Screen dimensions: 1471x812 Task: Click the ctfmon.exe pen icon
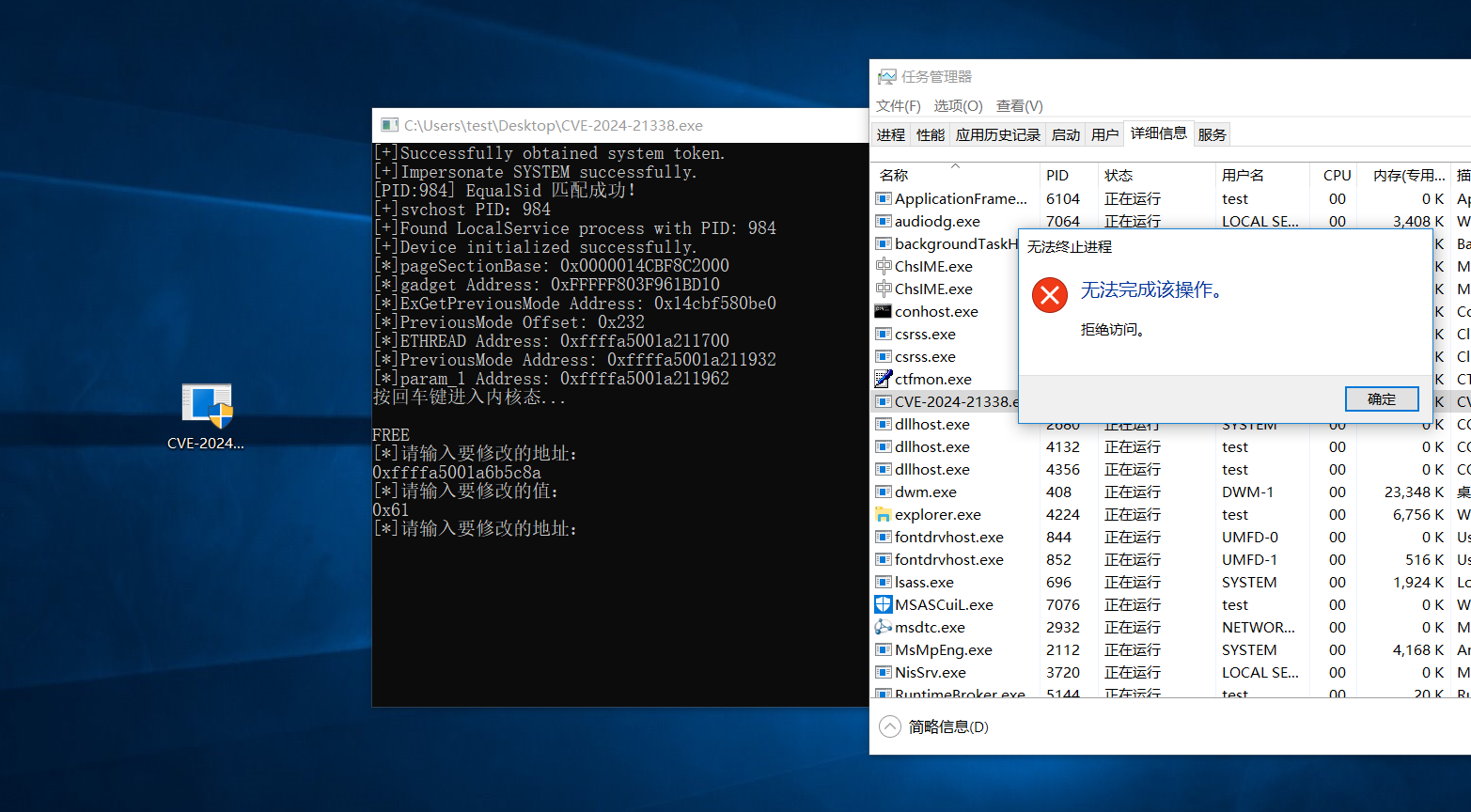tap(883, 380)
